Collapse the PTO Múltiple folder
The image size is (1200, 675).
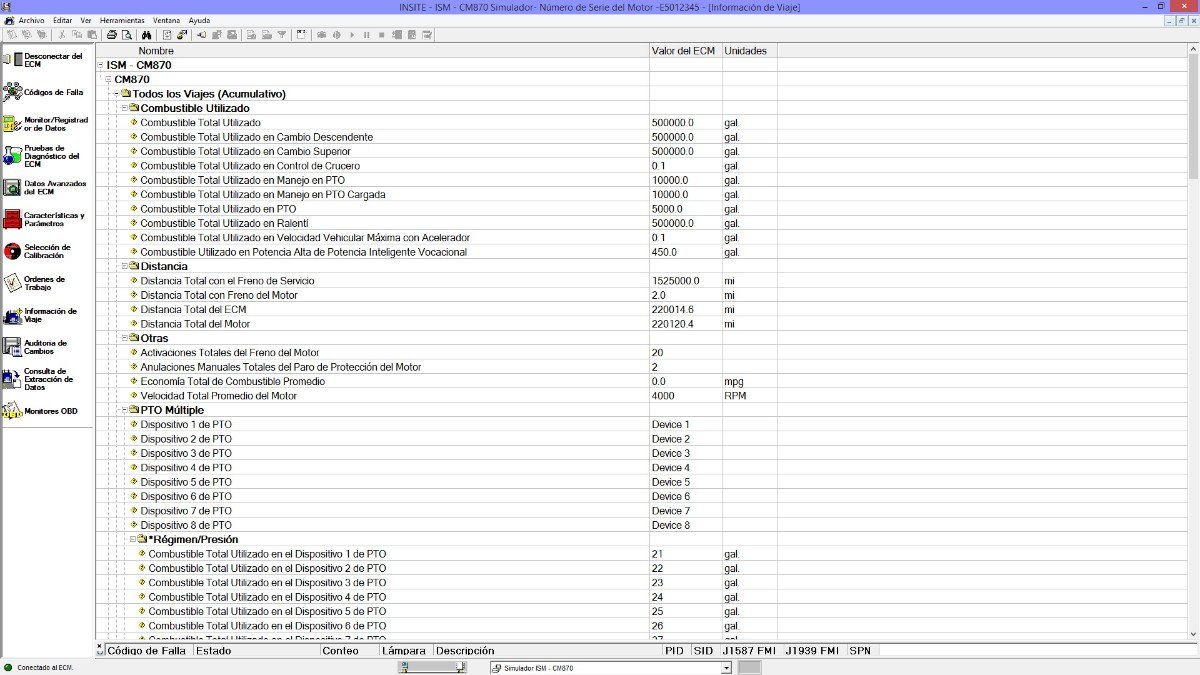point(124,411)
